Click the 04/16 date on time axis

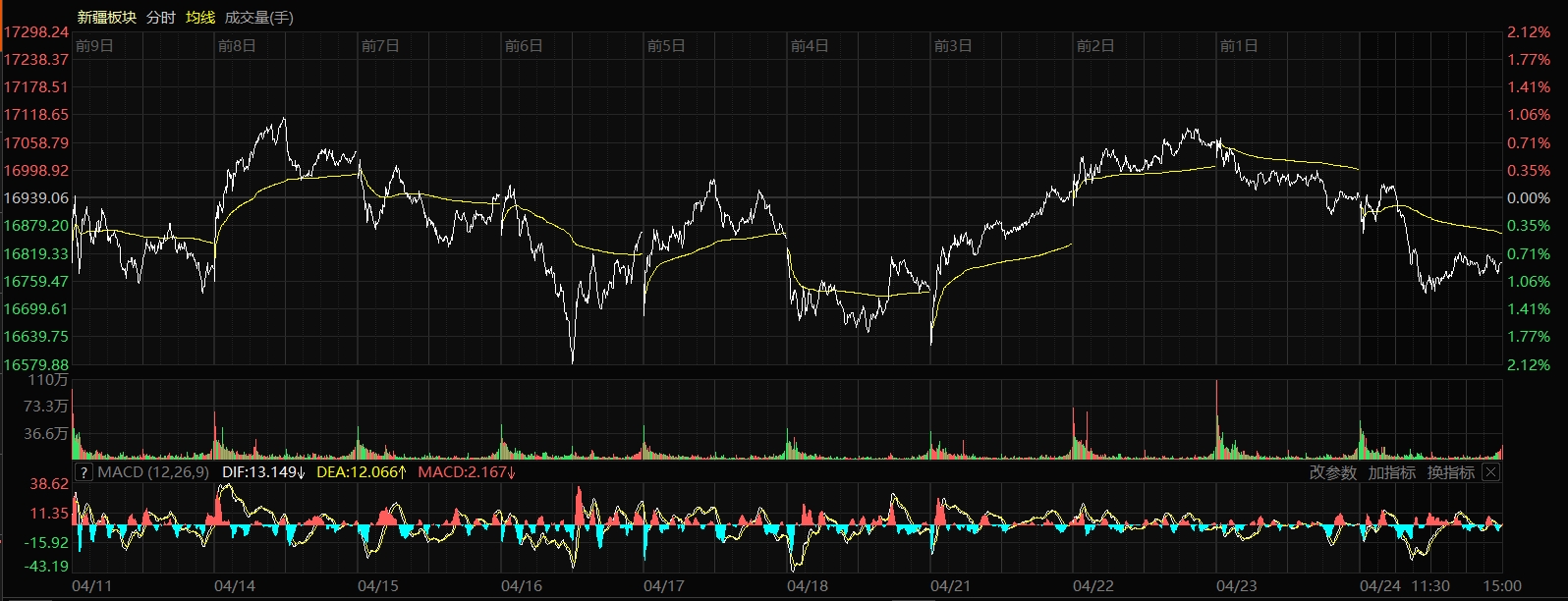pyautogui.click(x=522, y=586)
